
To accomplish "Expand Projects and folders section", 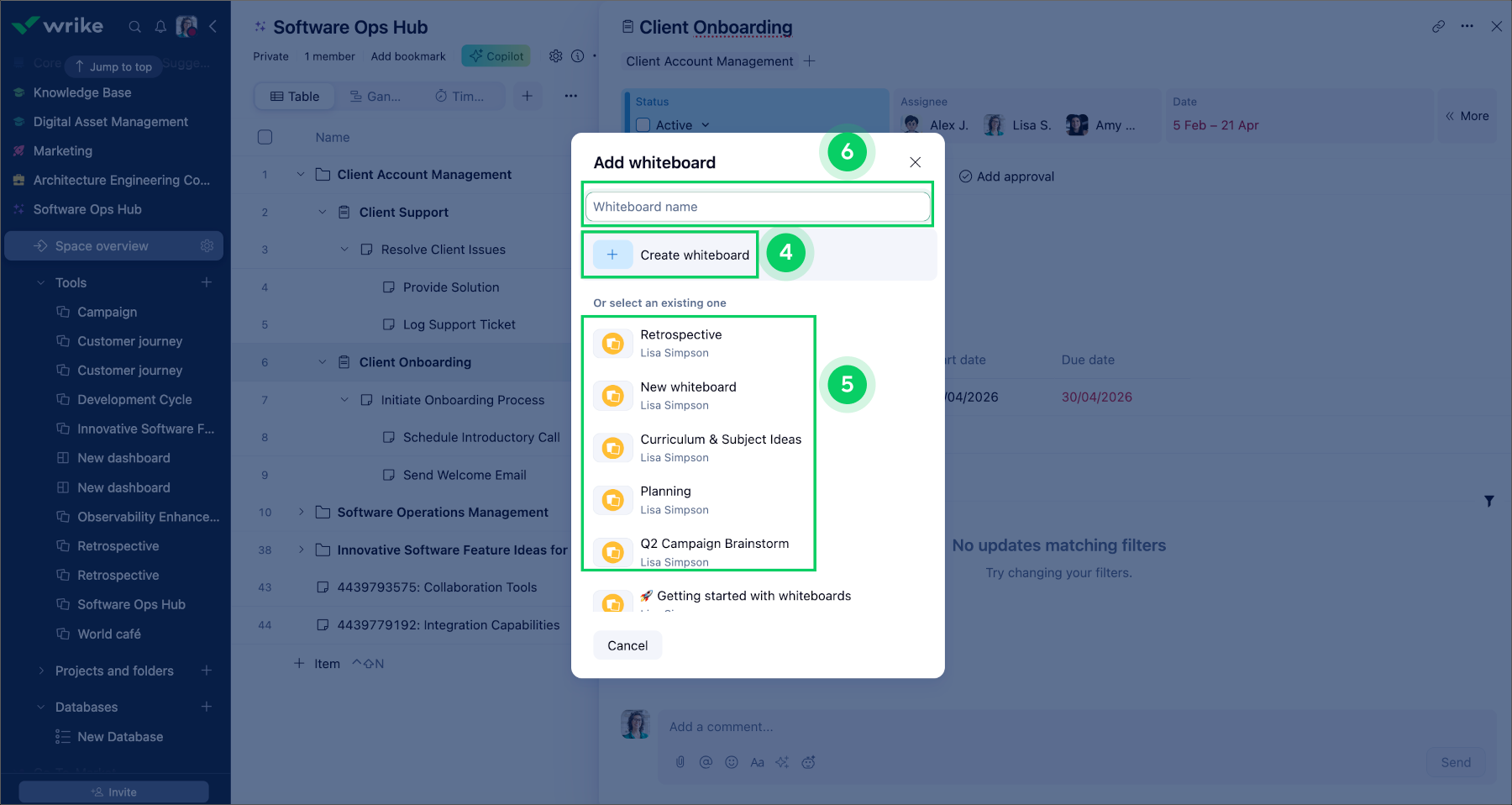I will coord(41,671).
